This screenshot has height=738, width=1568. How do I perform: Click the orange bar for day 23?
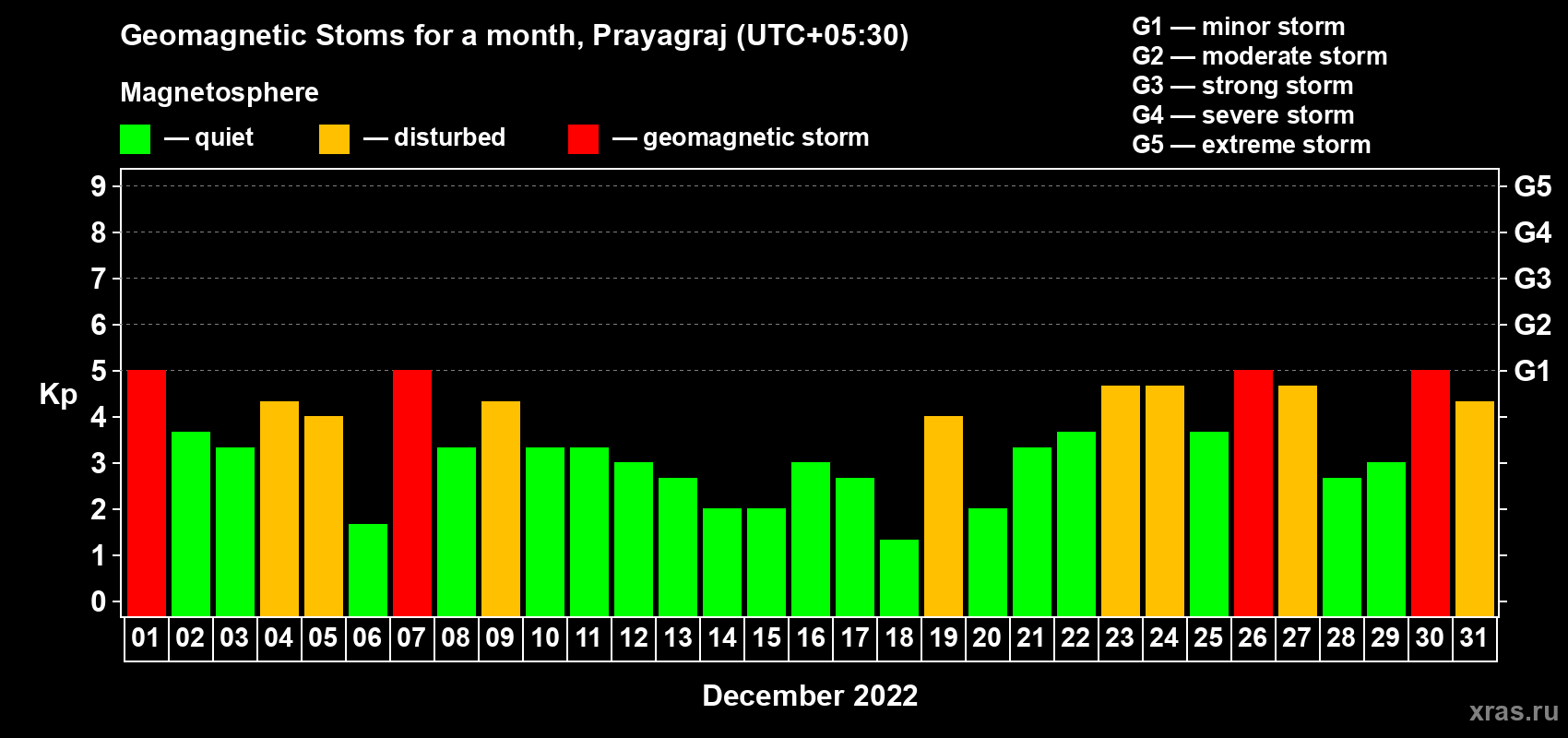1121,501
